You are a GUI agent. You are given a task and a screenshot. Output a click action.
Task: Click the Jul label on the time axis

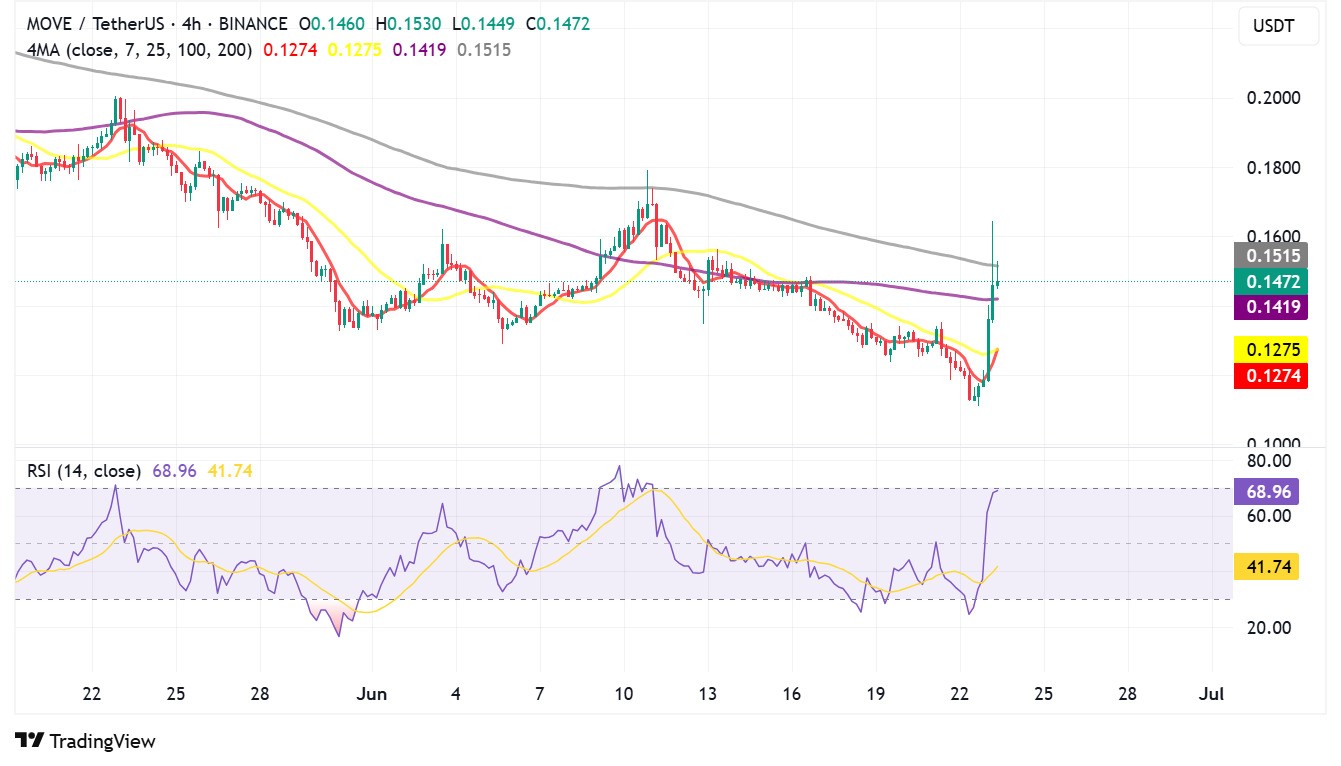pyautogui.click(x=1213, y=692)
